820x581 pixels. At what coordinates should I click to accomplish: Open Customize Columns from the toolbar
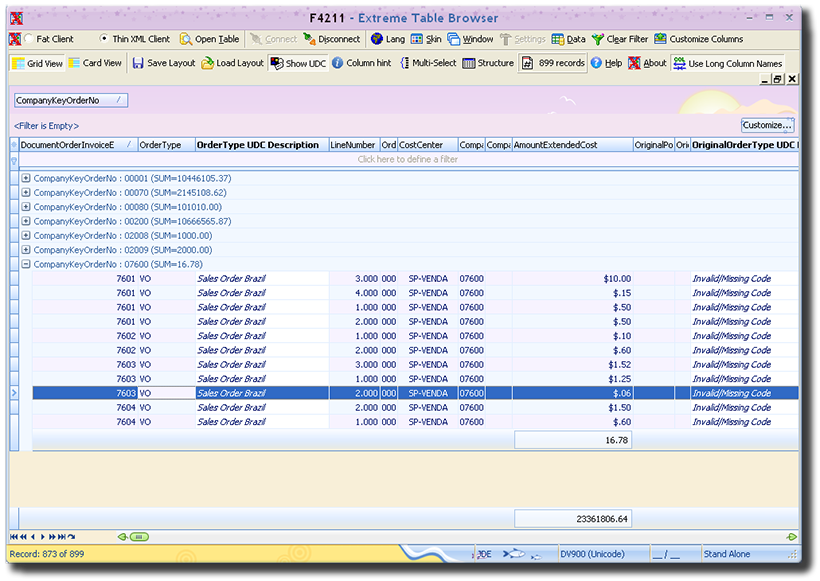[x=699, y=39]
